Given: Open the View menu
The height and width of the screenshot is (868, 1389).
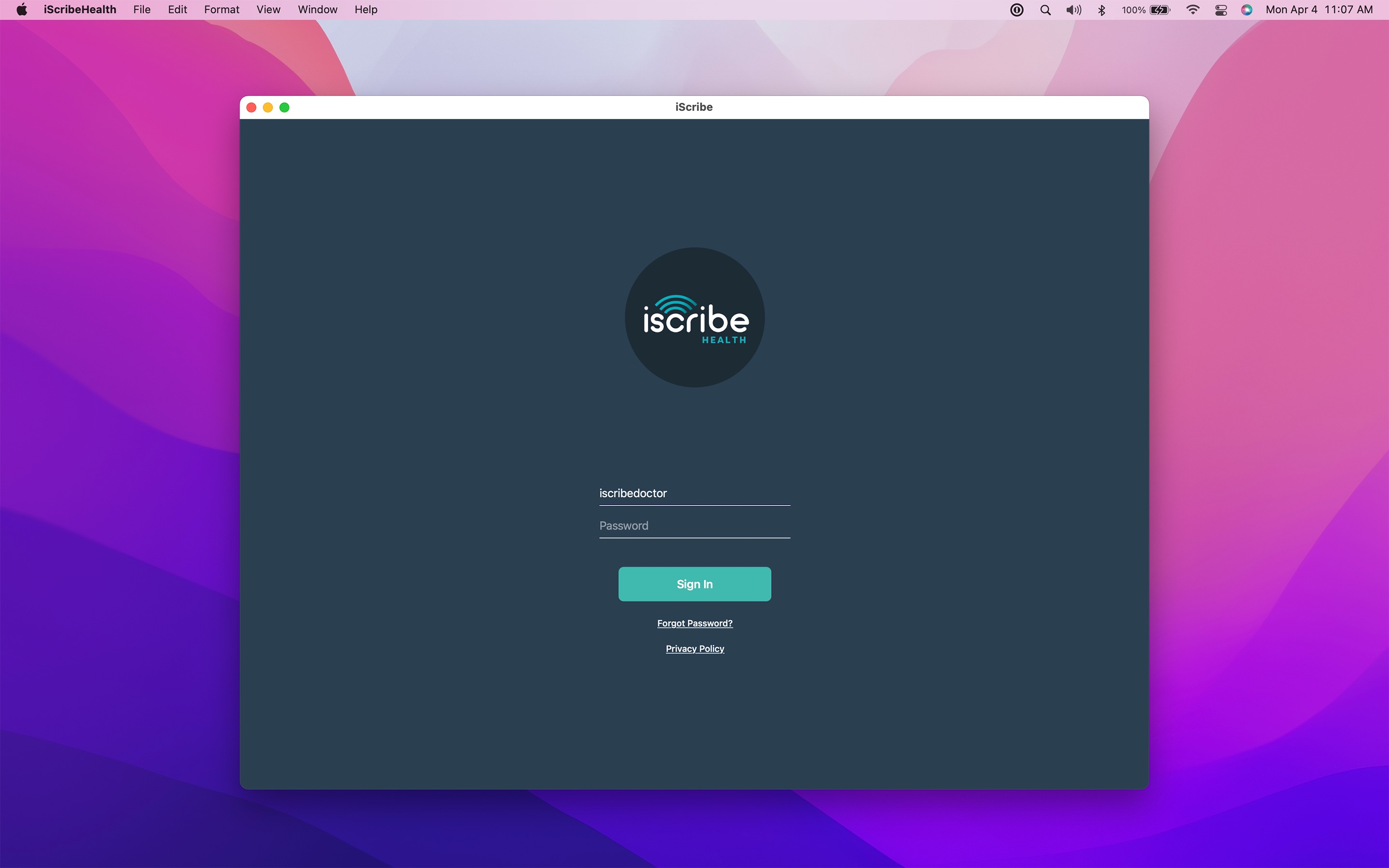Looking at the screenshot, I should point(268,10).
